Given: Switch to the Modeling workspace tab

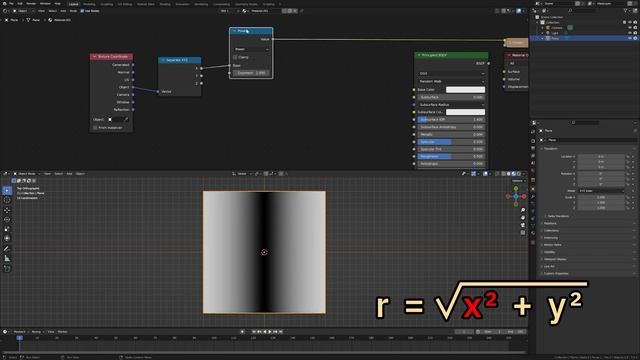Looking at the screenshot, I should (89, 4).
